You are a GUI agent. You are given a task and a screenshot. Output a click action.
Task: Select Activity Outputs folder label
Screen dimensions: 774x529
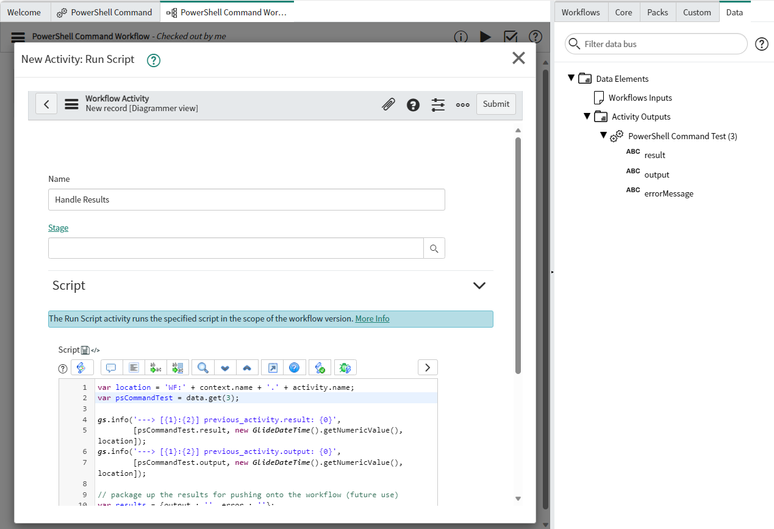(641, 117)
